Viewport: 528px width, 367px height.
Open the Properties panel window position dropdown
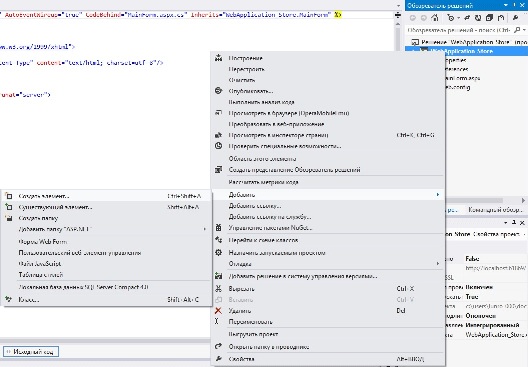click(506, 223)
